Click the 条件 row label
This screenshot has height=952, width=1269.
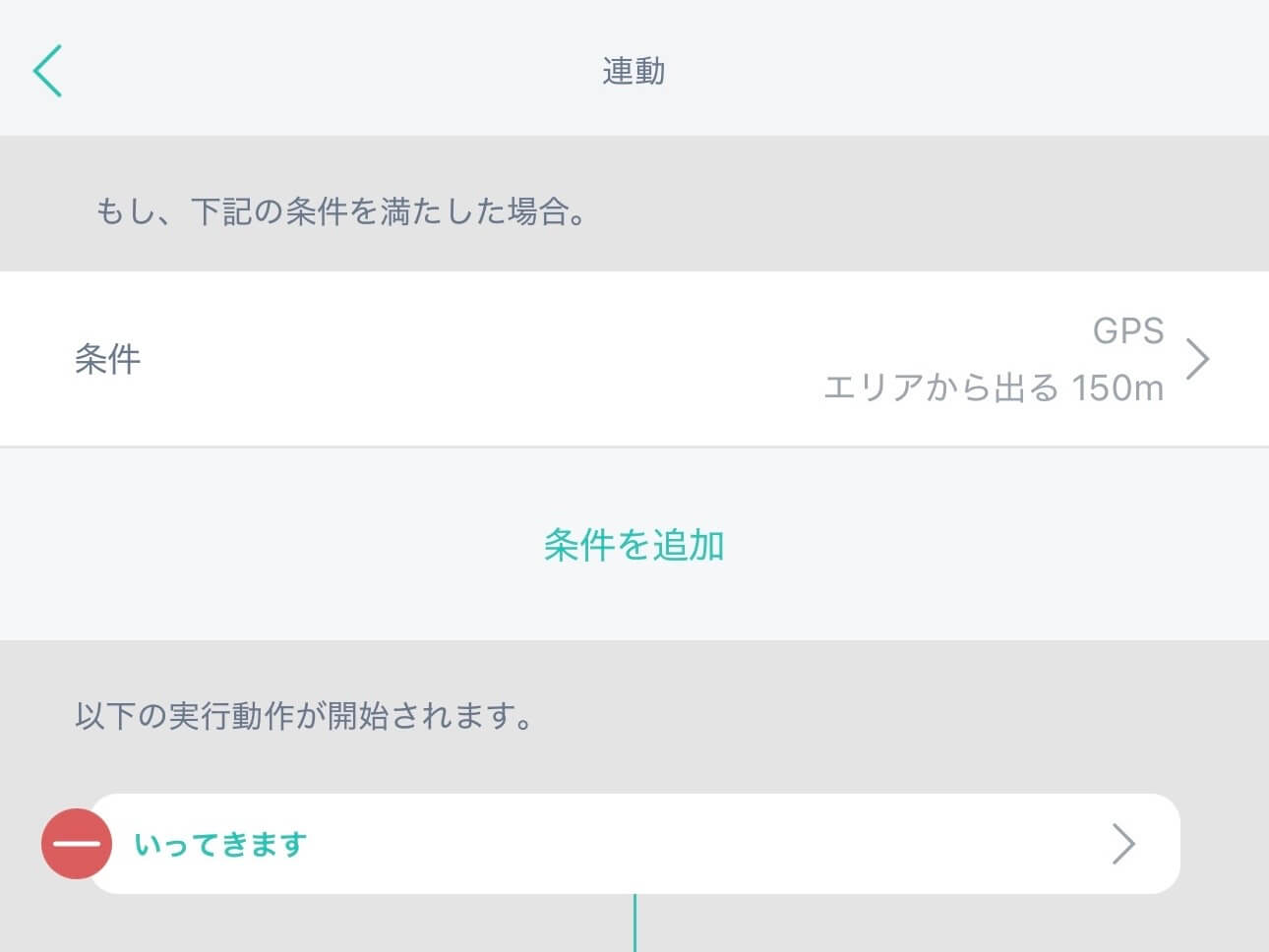(x=108, y=359)
